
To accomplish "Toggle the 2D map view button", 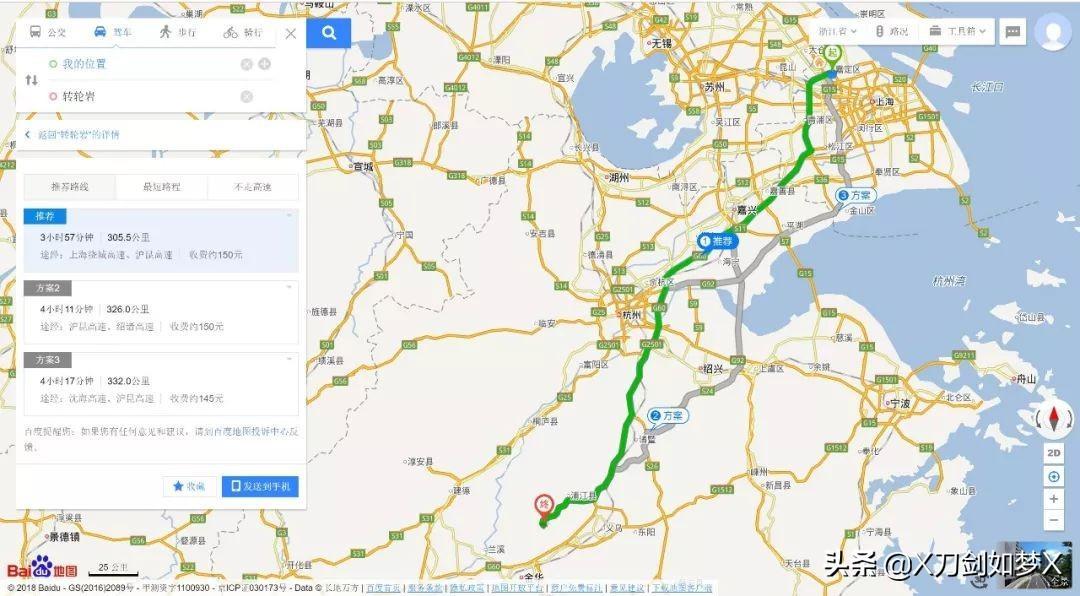I will 1053,453.
